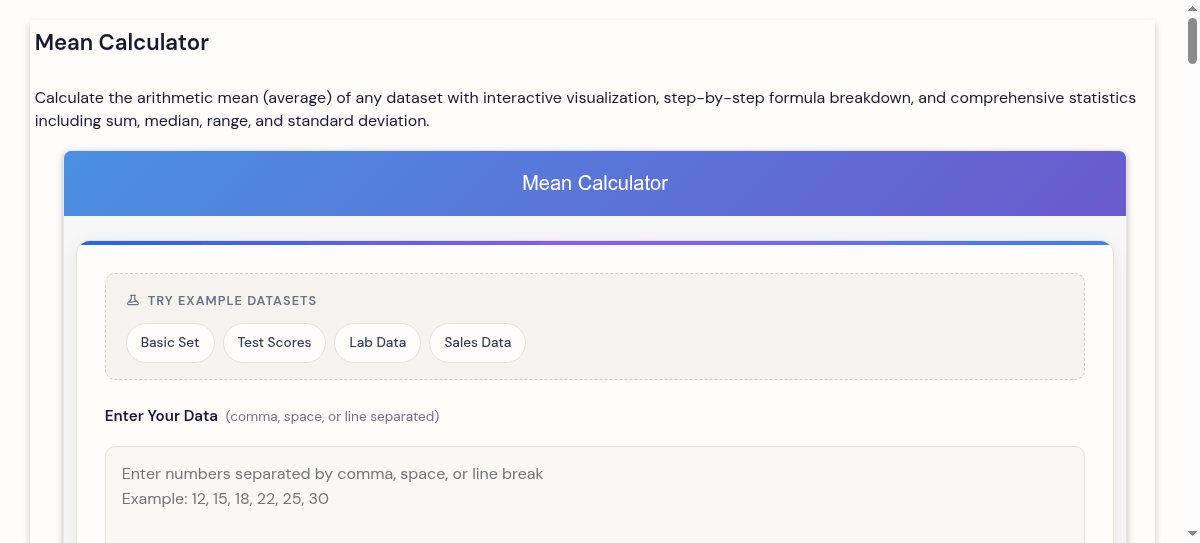This screenshot has width=1200, height=543.
Task: Load the Basic Set example dataset
Action: click(170, 342)
